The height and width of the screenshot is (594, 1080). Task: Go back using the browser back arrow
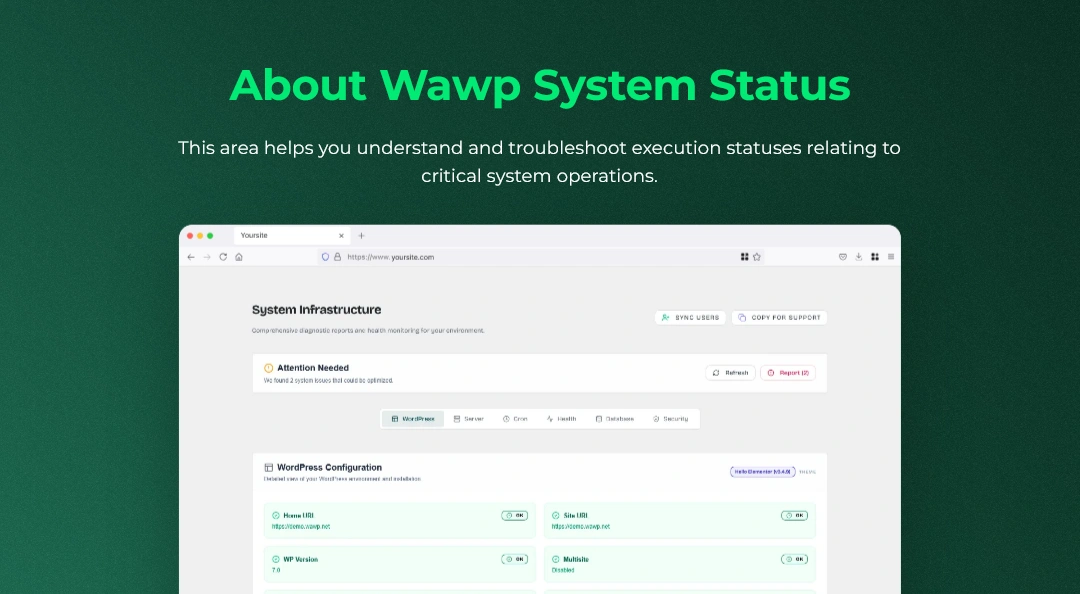(191, 257)
